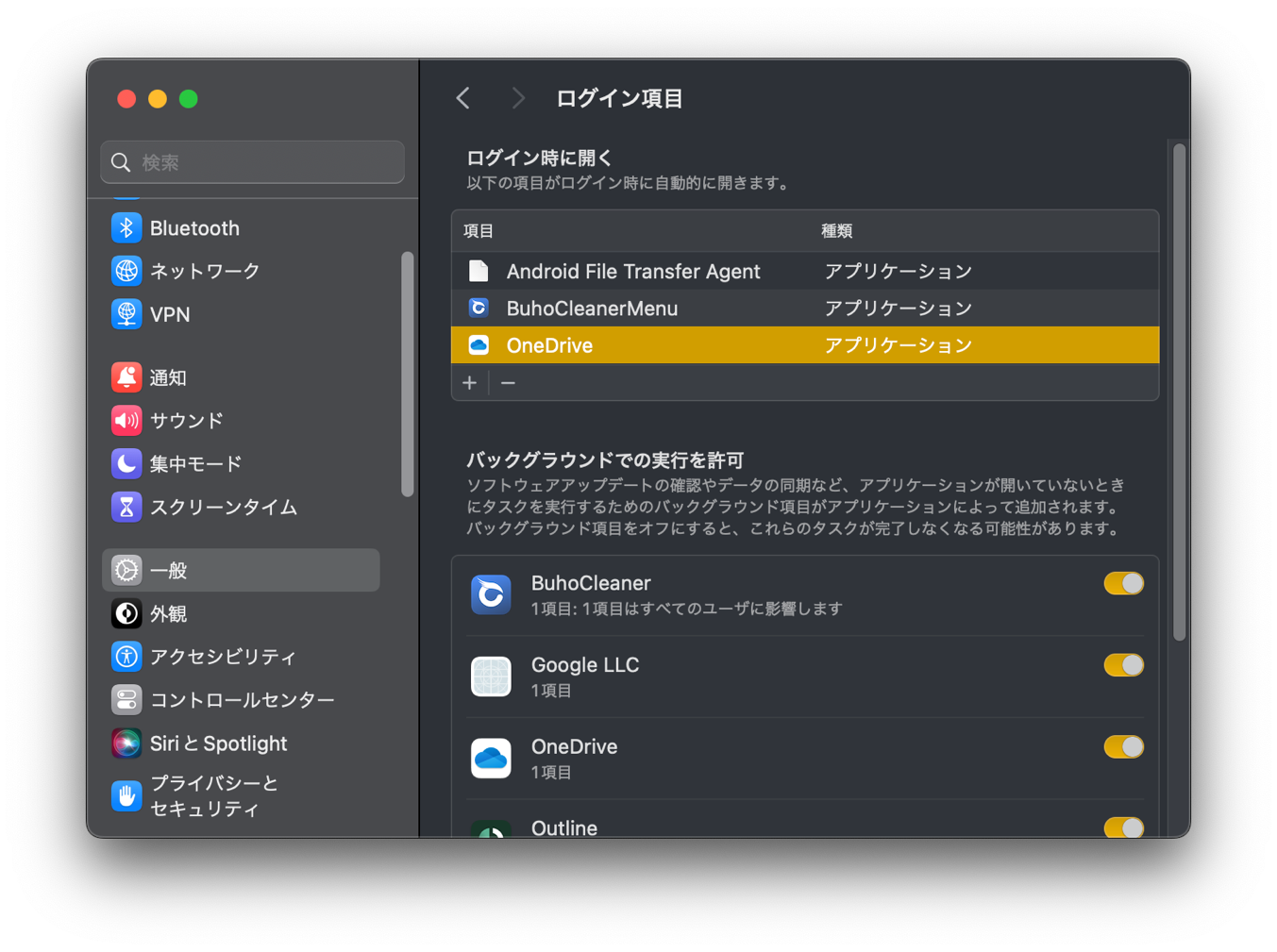This screenshot has width=1277, height=952.
Task: Click the 通知 bell icon
Action: click(126, 377)
